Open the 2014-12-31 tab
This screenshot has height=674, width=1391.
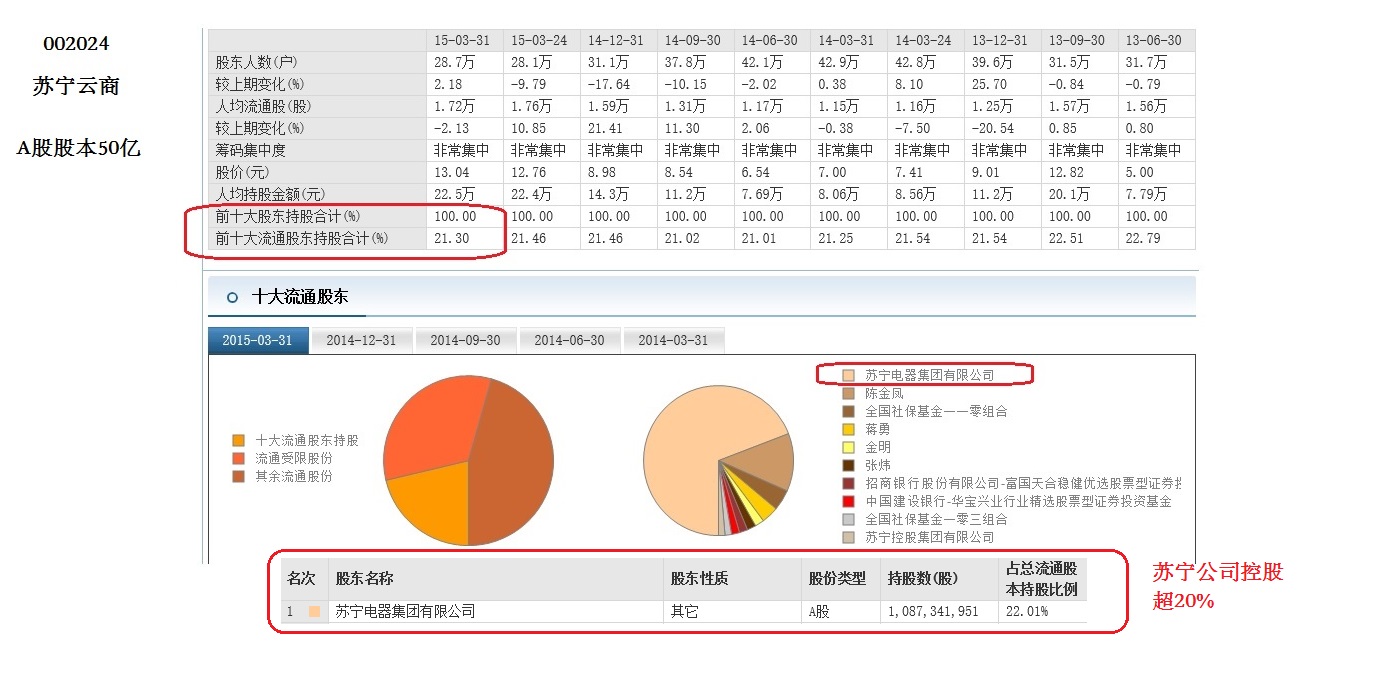click(x=361, y=340)
